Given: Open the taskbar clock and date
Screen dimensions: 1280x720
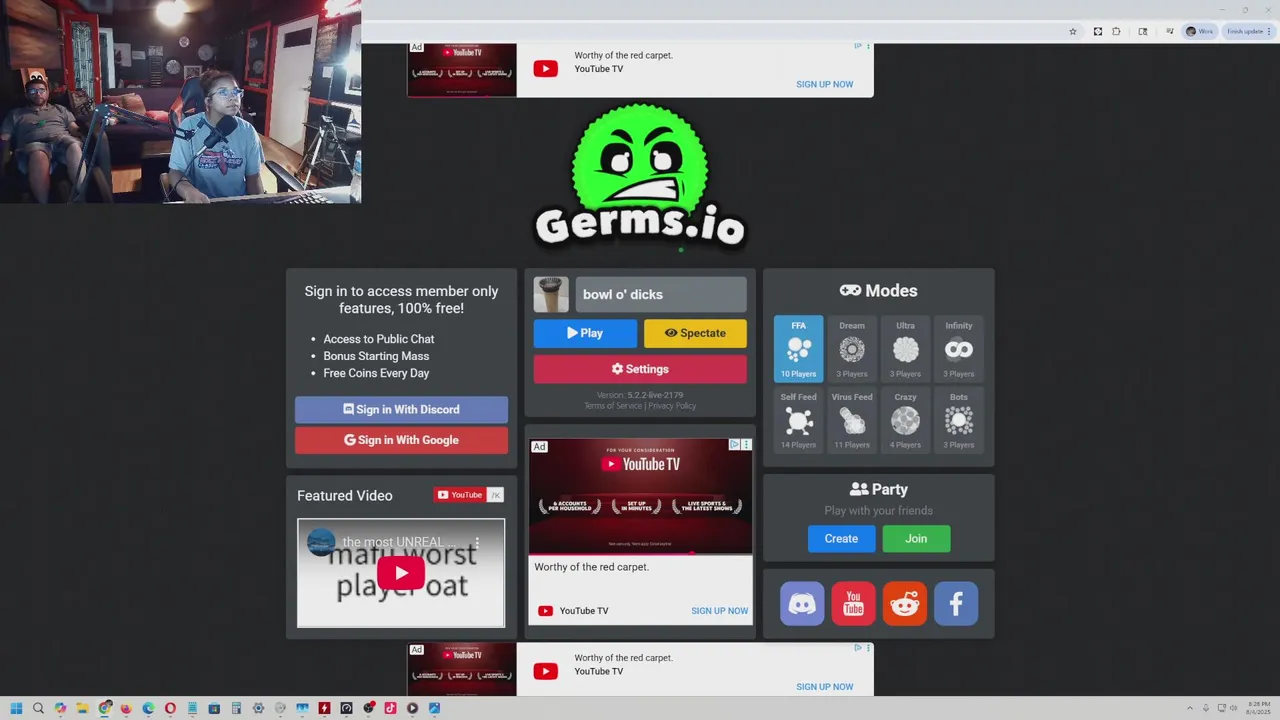Looking at the screenshot, I should pos(1257,708).
